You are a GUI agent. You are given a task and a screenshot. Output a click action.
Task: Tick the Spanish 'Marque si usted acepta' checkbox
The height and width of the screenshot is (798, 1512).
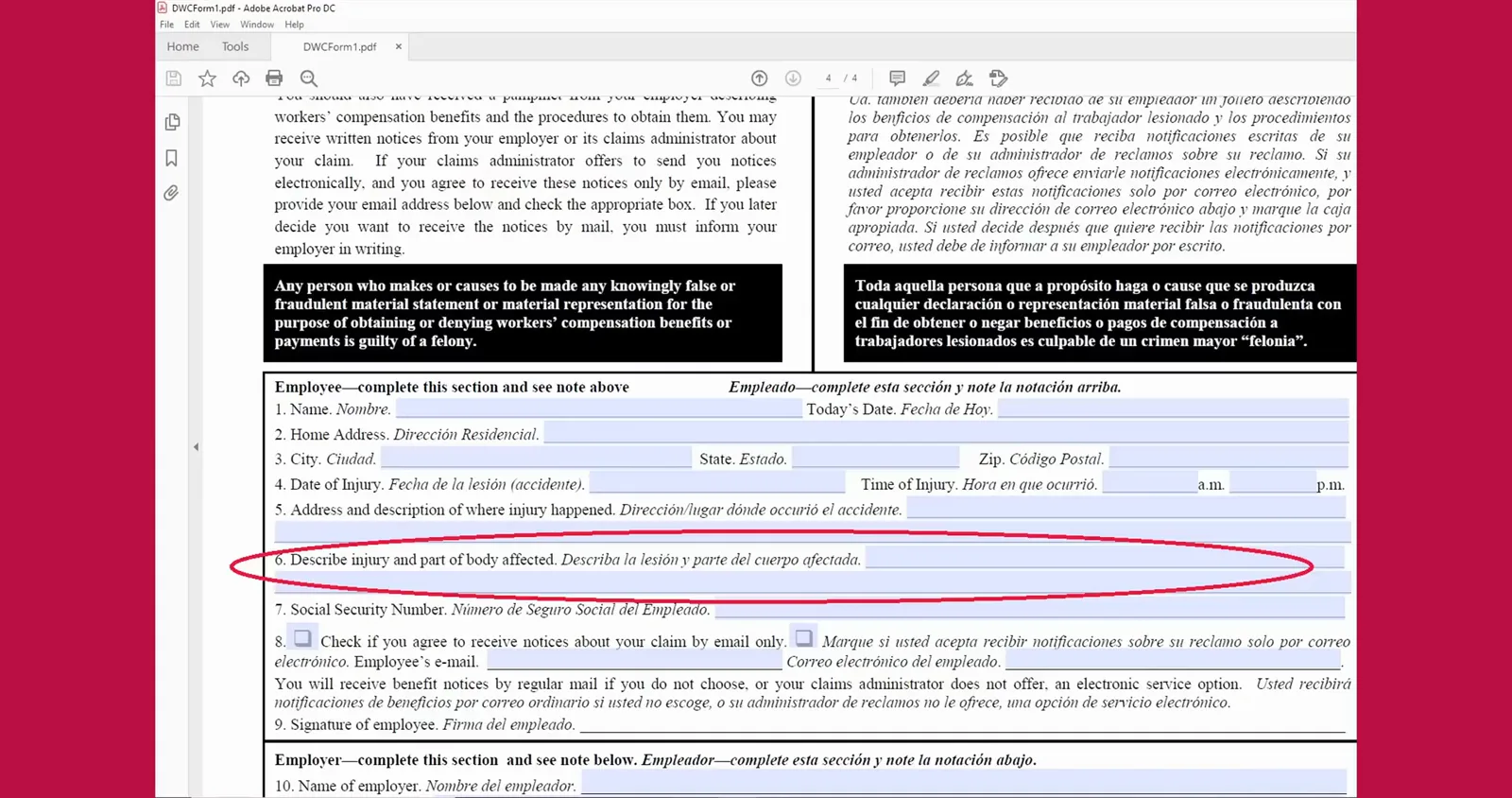(x=803, y=638)
